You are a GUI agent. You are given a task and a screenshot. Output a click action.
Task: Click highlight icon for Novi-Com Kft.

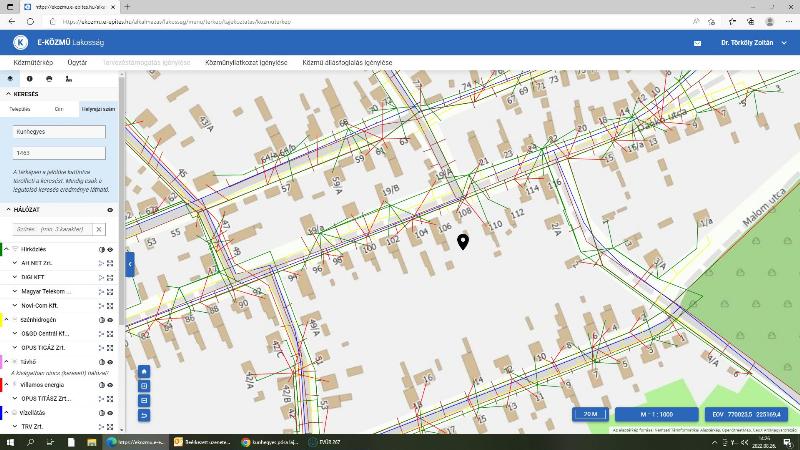click(x=101, y=306)
